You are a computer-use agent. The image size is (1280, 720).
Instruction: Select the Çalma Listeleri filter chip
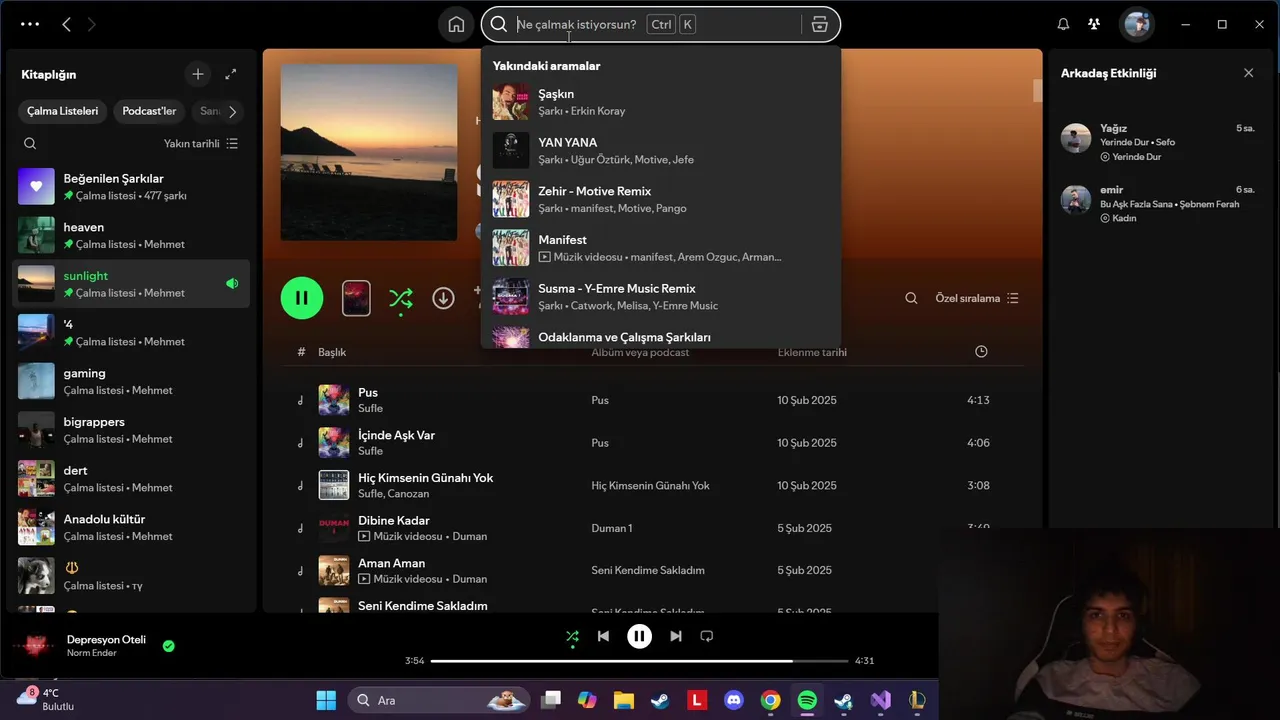(x=62, y=111)
